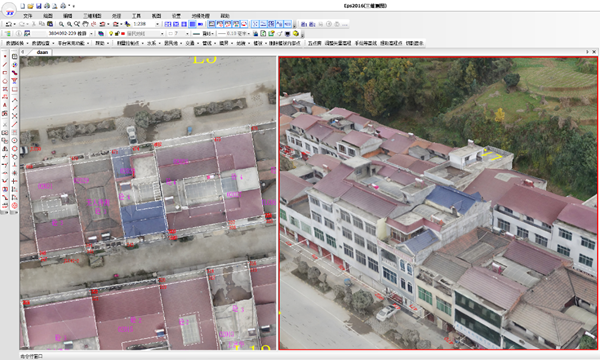
Task: Click the last text button on right toolbar row
Action: pyautogui.click(x=414, y=43)
